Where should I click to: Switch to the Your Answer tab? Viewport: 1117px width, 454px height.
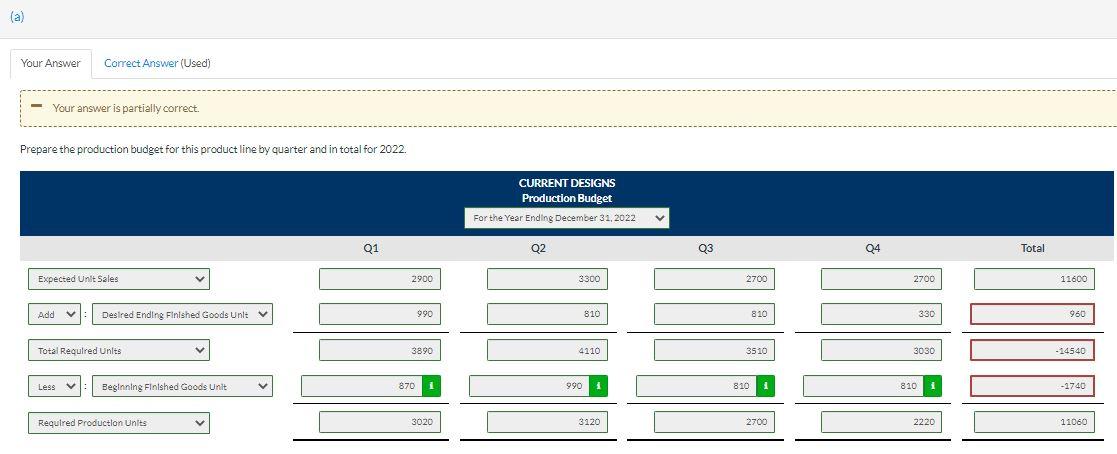click(x=51, y=63)
